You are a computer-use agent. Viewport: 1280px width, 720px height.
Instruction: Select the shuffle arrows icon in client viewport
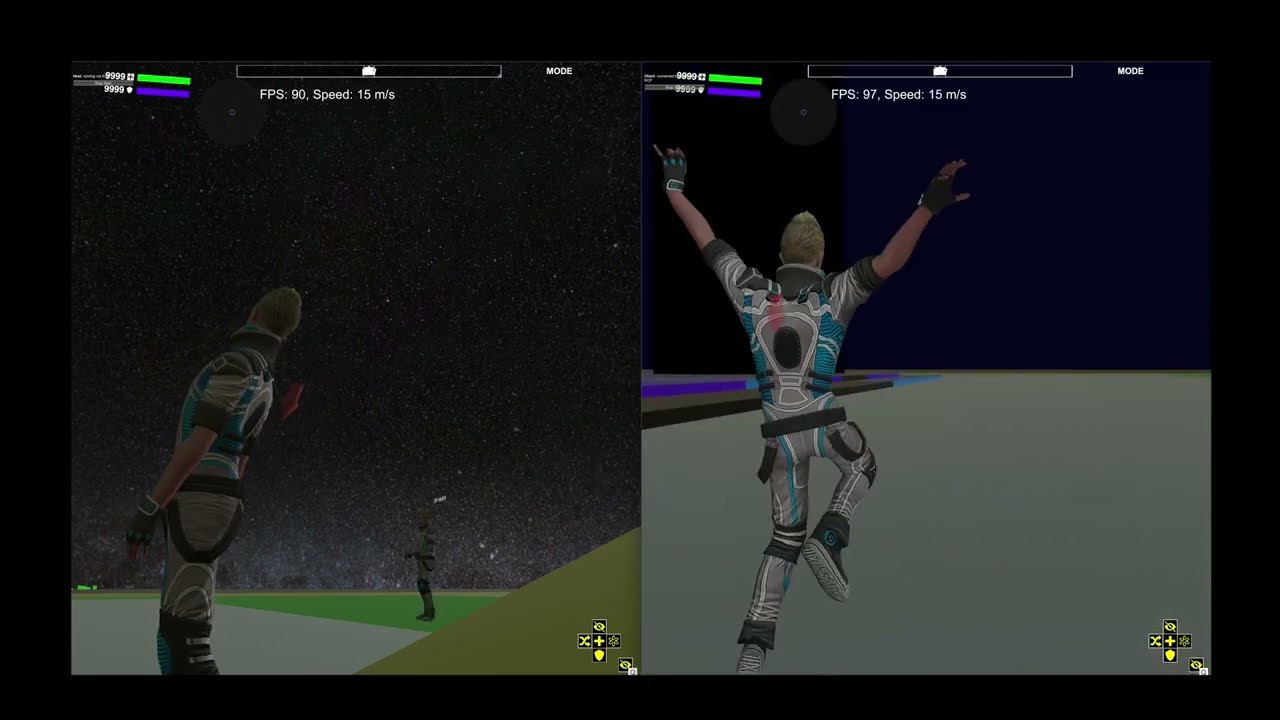point(1156,641)
